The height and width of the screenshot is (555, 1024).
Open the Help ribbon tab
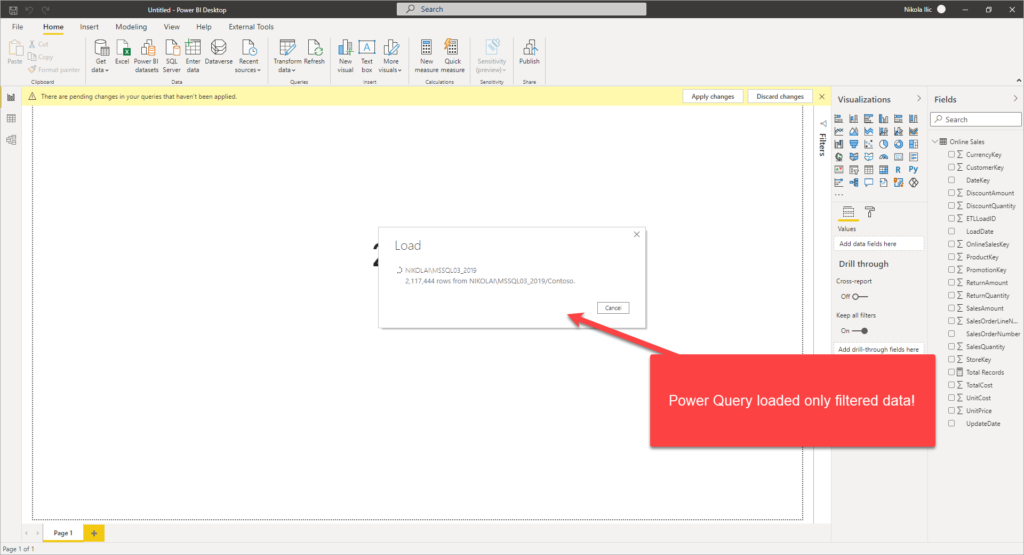204,27
